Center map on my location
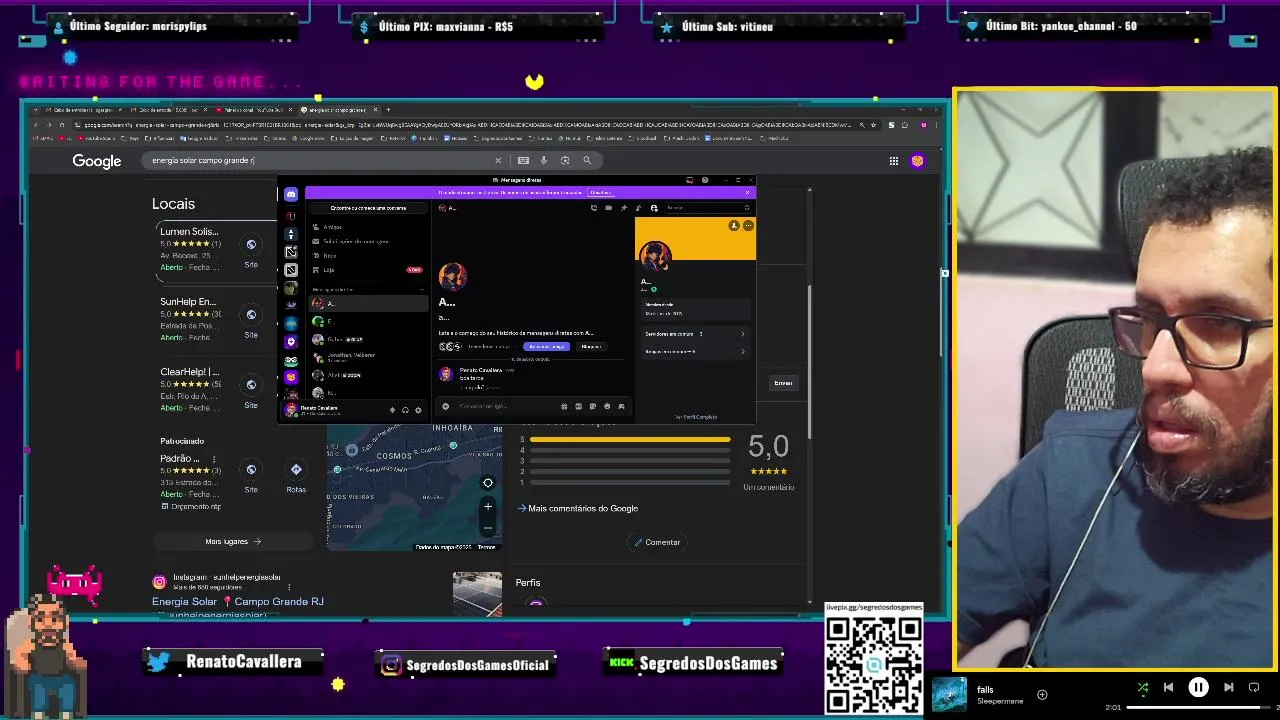This screenshot has width=1280, height=720. click(488, 483)
